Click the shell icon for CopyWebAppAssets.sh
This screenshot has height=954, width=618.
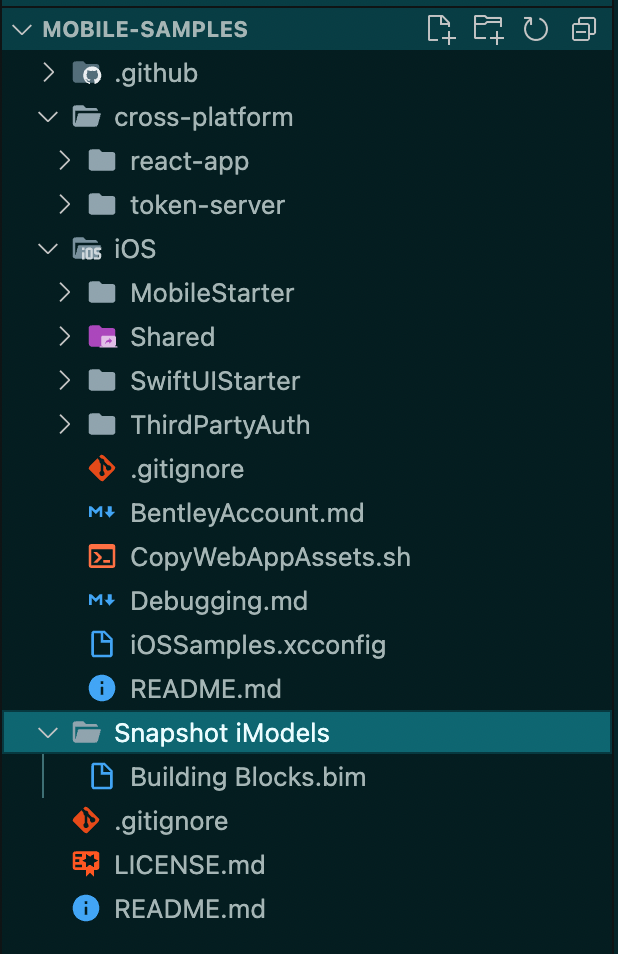102,557
